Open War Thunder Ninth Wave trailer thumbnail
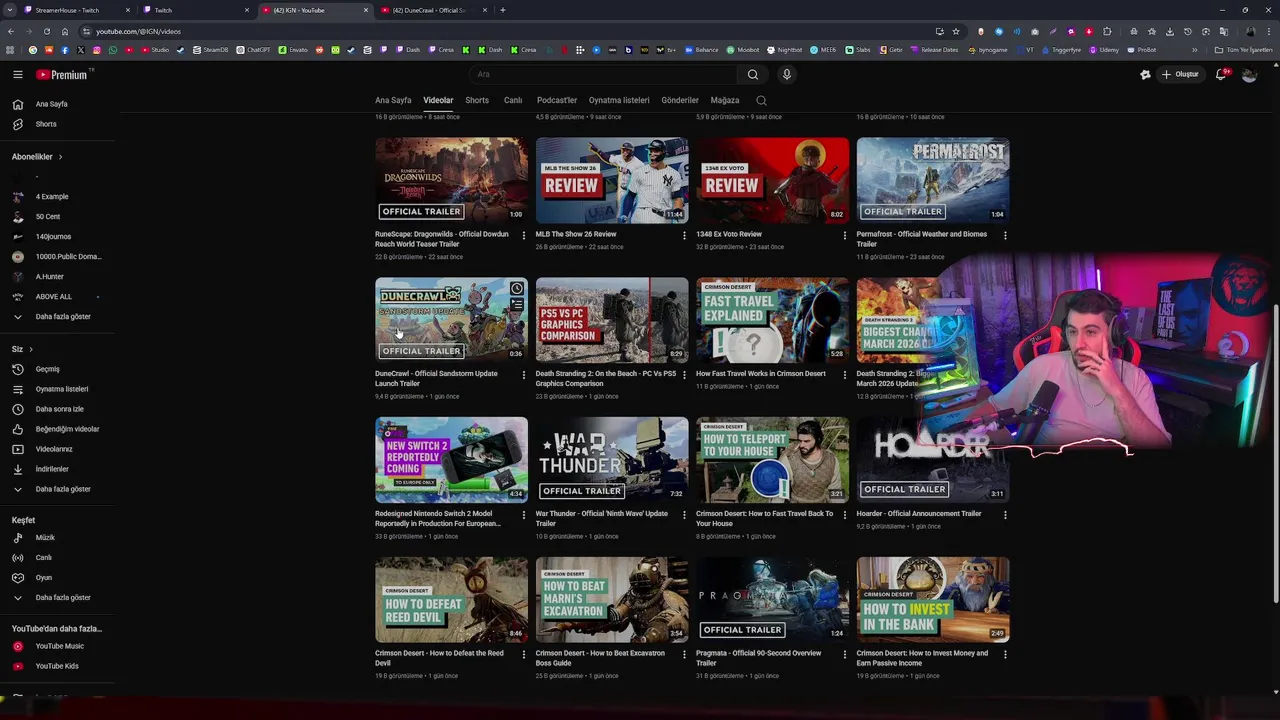 pyautogui.click(x=612, y=460)
